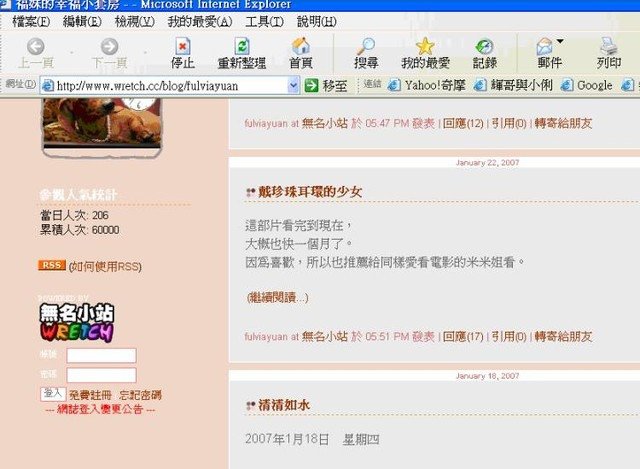Image resolution: width=640 pixels, height=469 pixels.
Task: Open the 檢視(V) menu
Action: coord(135,21)
